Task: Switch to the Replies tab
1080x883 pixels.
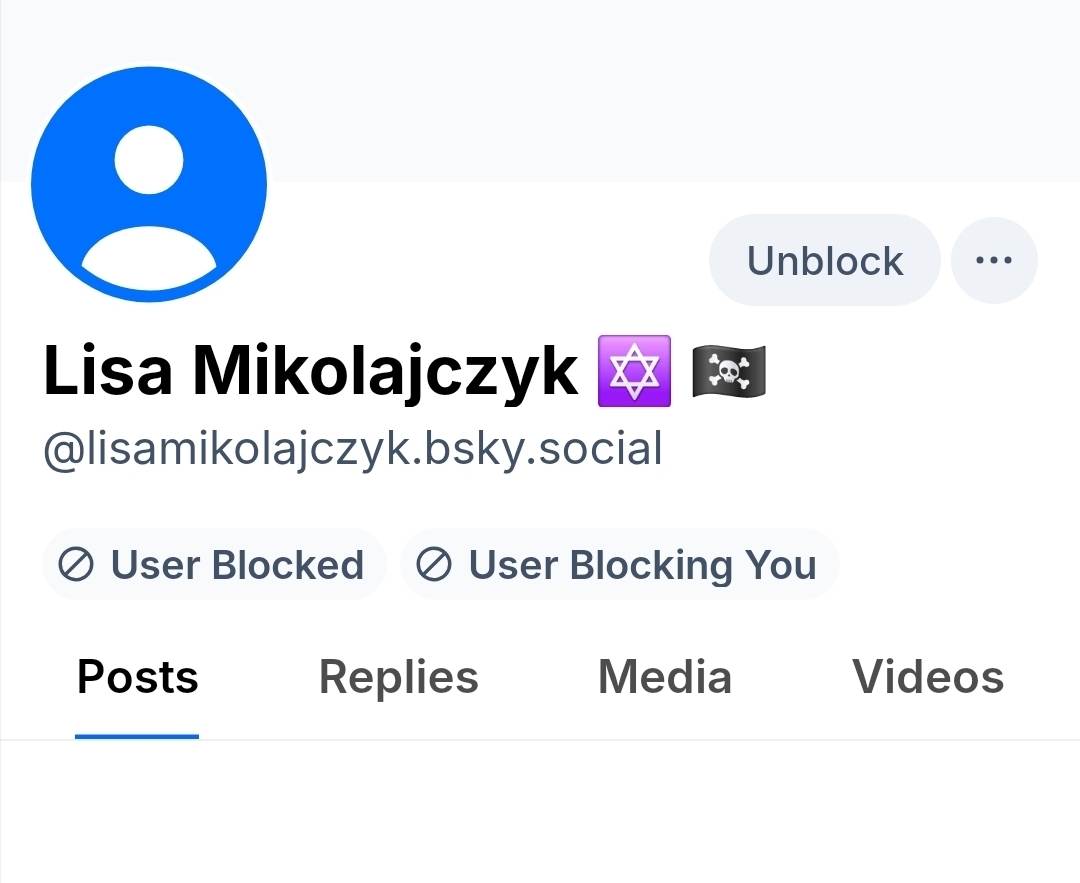Action: coord(398,678)
